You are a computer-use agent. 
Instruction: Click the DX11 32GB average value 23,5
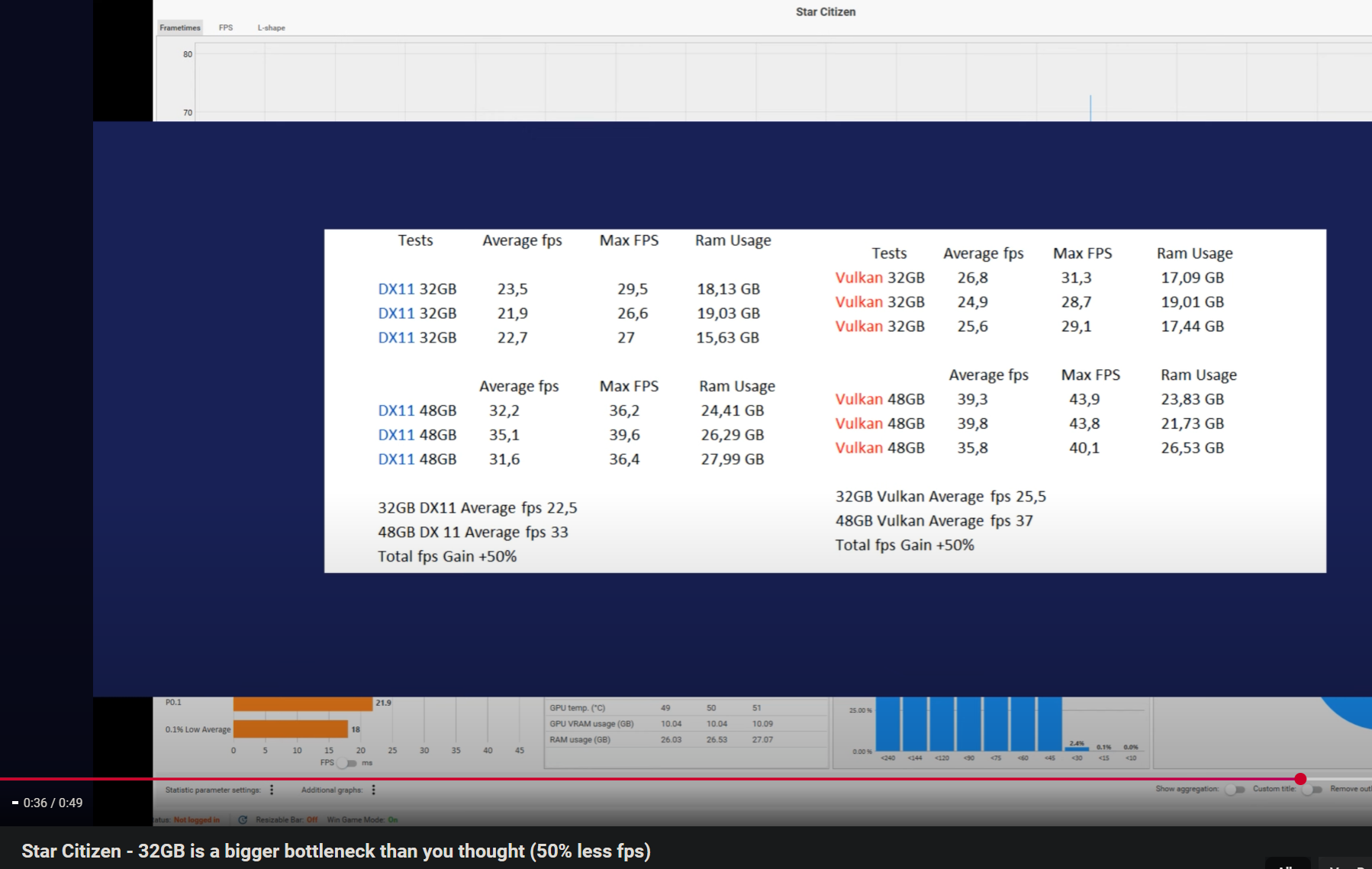pyautogui.click(x=513, y=289)
